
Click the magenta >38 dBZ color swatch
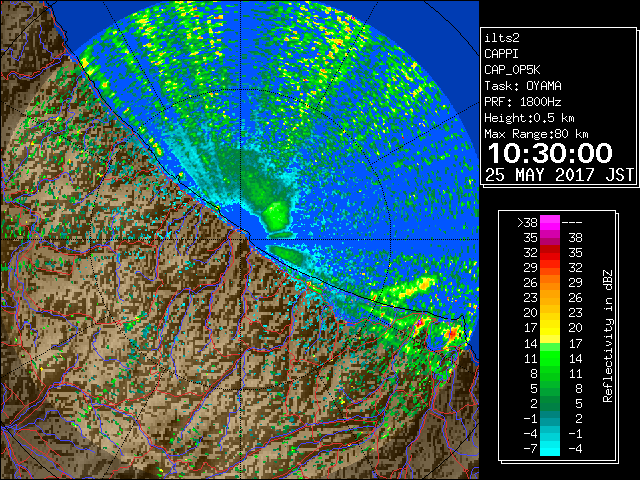[550, 223]
